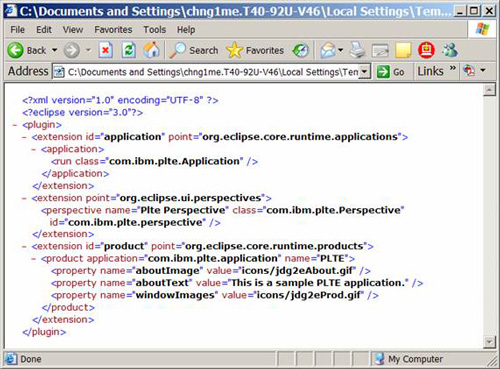Click the Refresh page icon
This screenshot has width=500, height=369.
coord(128,50)
